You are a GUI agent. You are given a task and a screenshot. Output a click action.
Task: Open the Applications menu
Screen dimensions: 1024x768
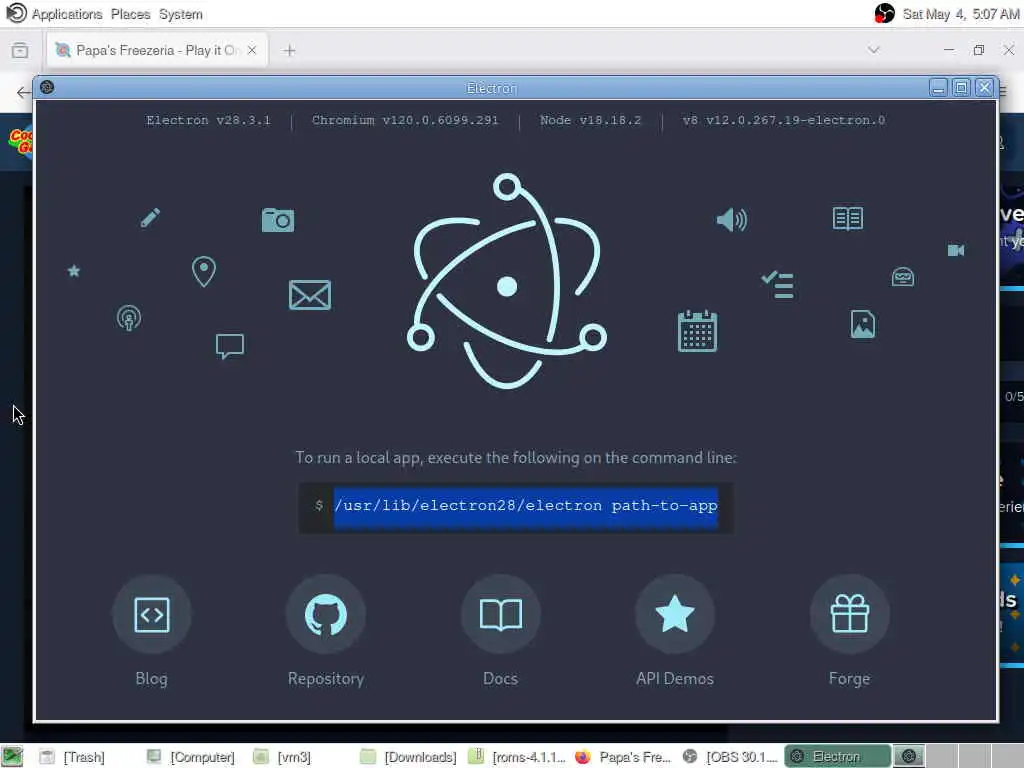point(67,14)
